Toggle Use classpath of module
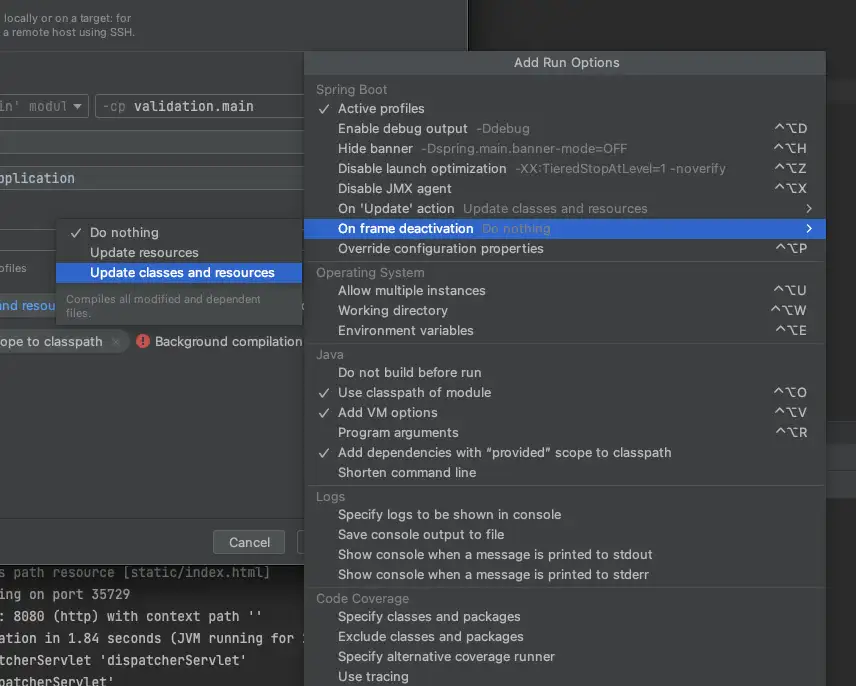The height and width of the screenshot is (686, 856). click(x=565, y=392)
